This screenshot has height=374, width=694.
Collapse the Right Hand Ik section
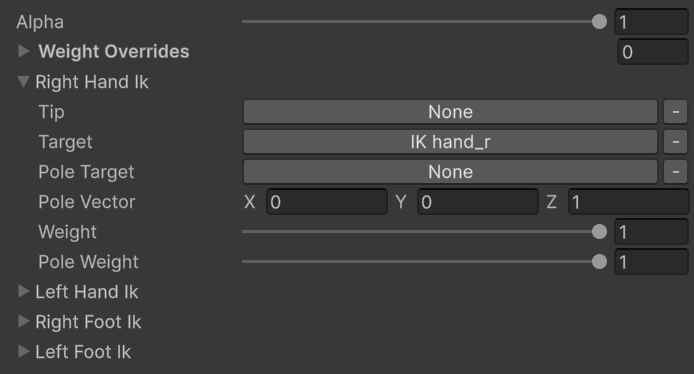pyautogui.click(x=23, y=81)
